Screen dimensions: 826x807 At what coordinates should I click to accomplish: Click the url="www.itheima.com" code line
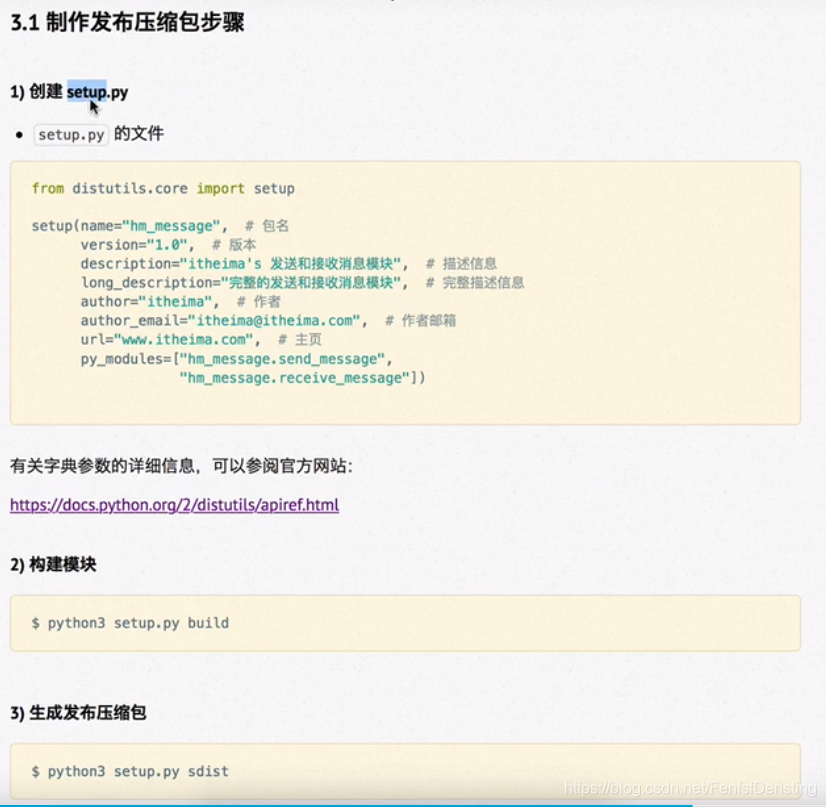[x=201, y=340]
